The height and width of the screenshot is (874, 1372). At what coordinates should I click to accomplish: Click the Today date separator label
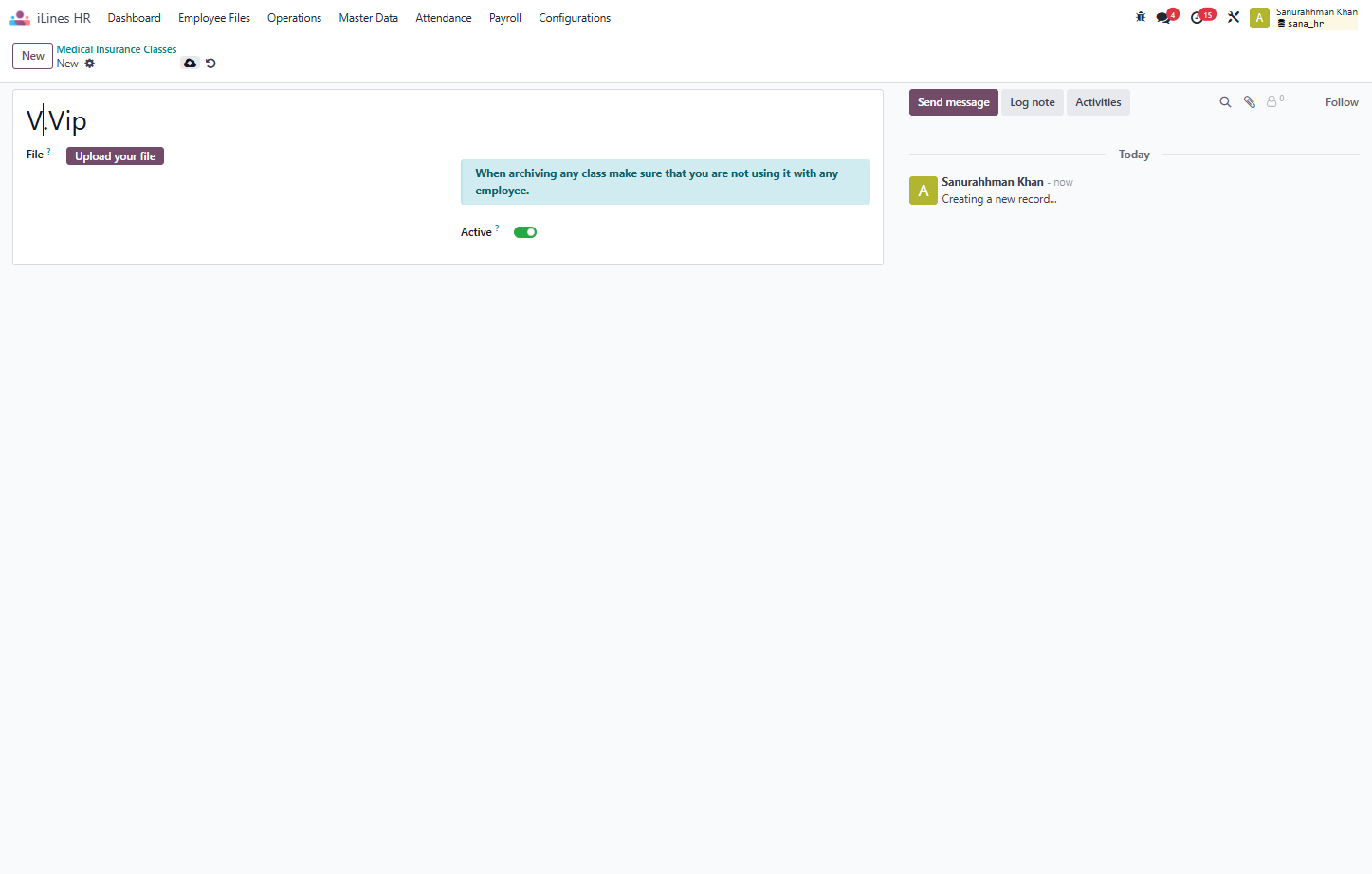(x=1134, y=155)
